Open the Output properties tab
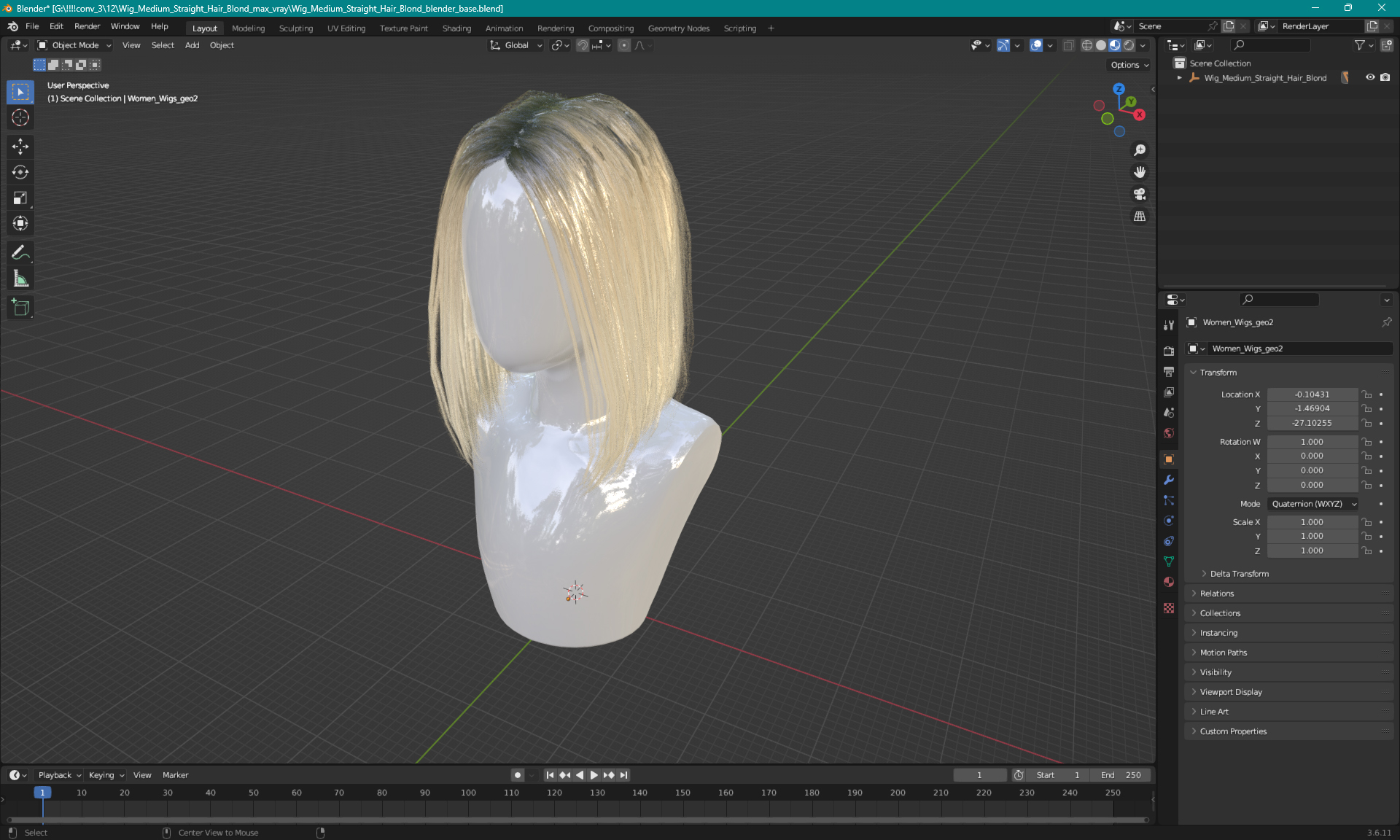1400x840 pixels. pyautogui.click(x=1169, y=371)
